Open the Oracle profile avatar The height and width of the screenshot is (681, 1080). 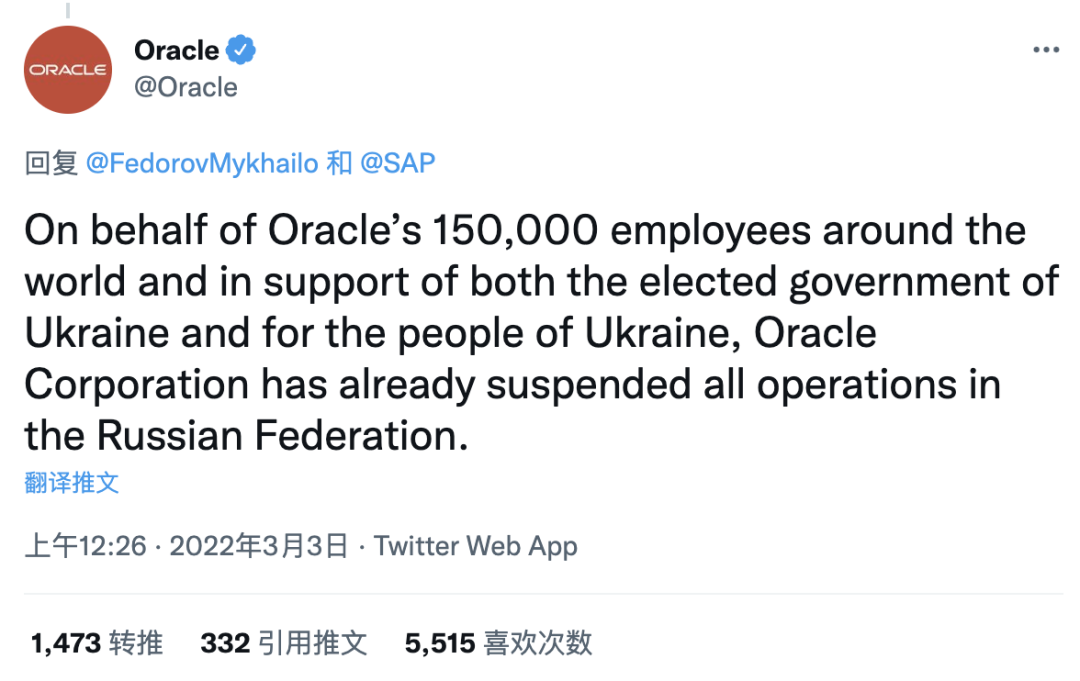[x=68, y=69]
